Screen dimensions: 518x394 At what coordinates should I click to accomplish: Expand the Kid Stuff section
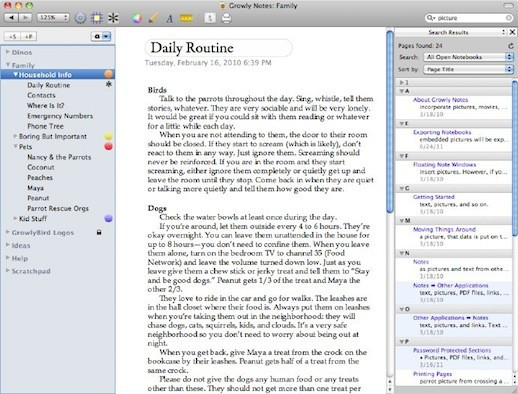coord(15,218)
